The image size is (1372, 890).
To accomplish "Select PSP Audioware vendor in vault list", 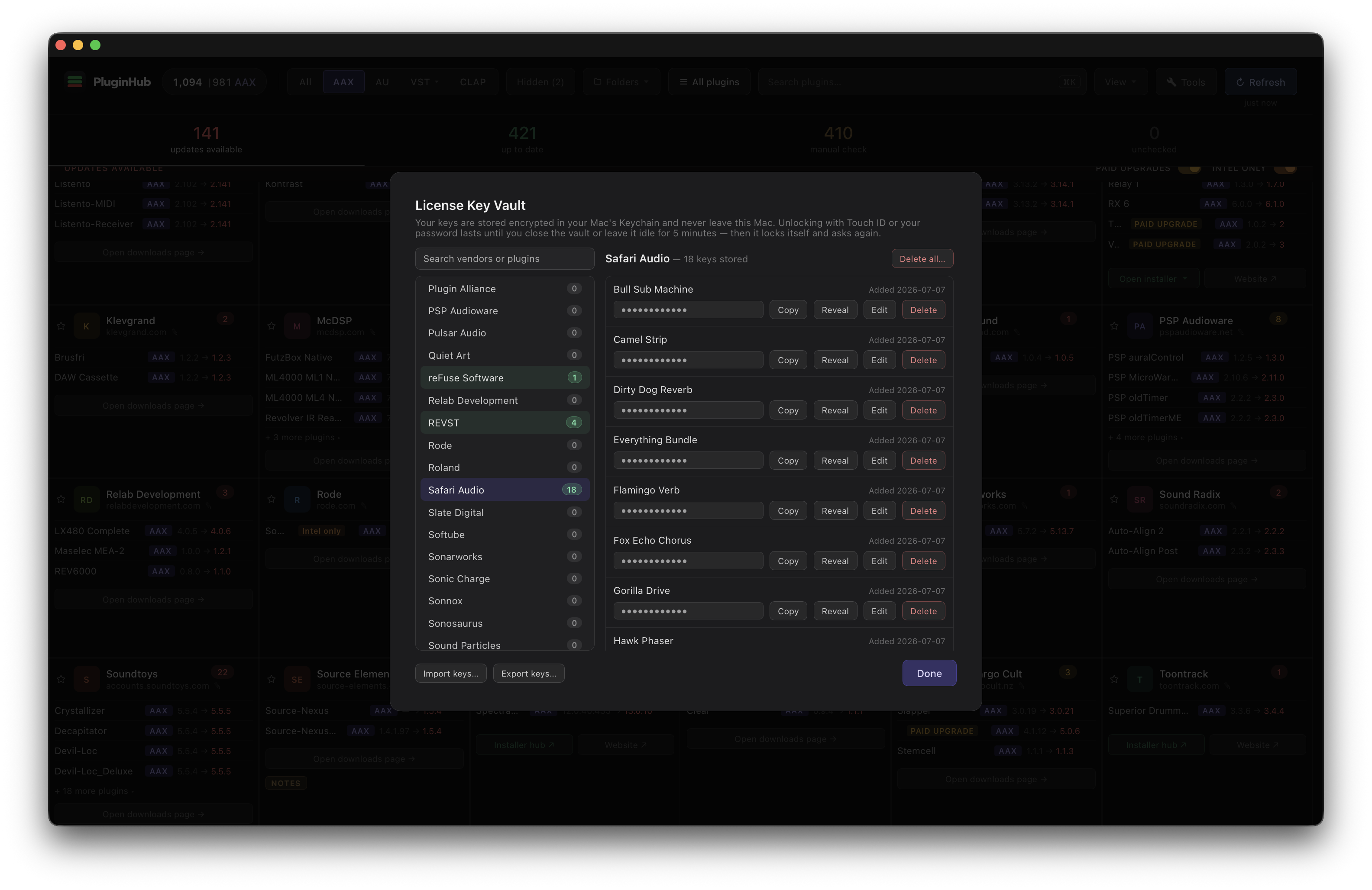I will pos(505,310).
